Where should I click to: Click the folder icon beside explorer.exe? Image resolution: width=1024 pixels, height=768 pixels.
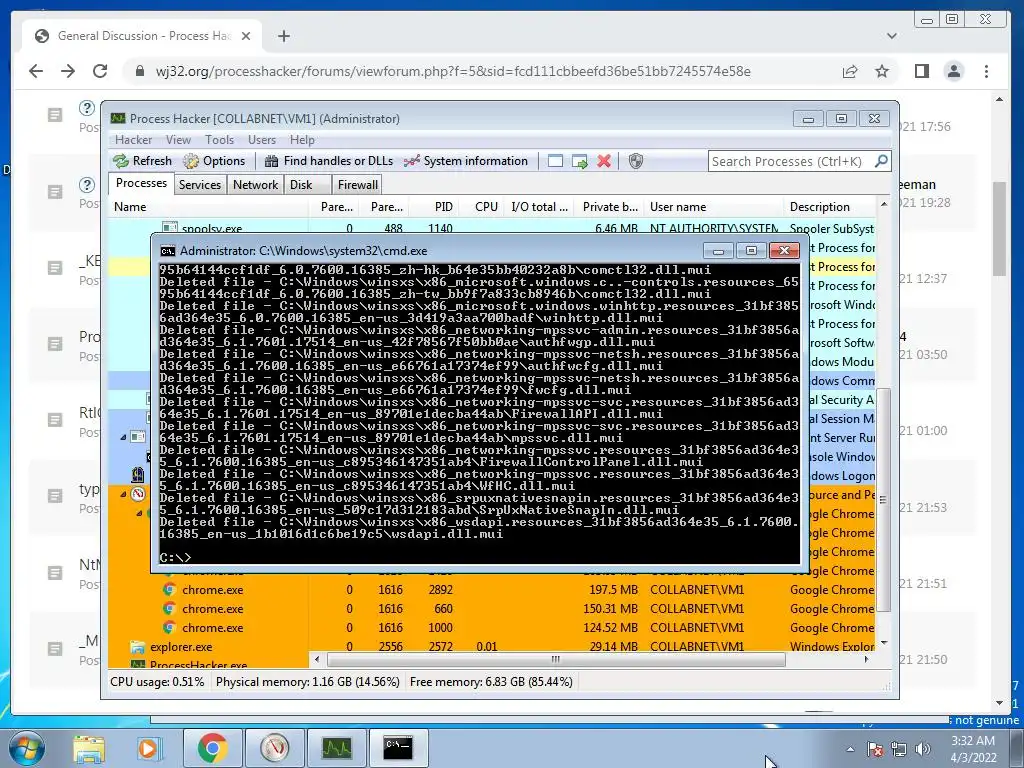tap(137, 647)
